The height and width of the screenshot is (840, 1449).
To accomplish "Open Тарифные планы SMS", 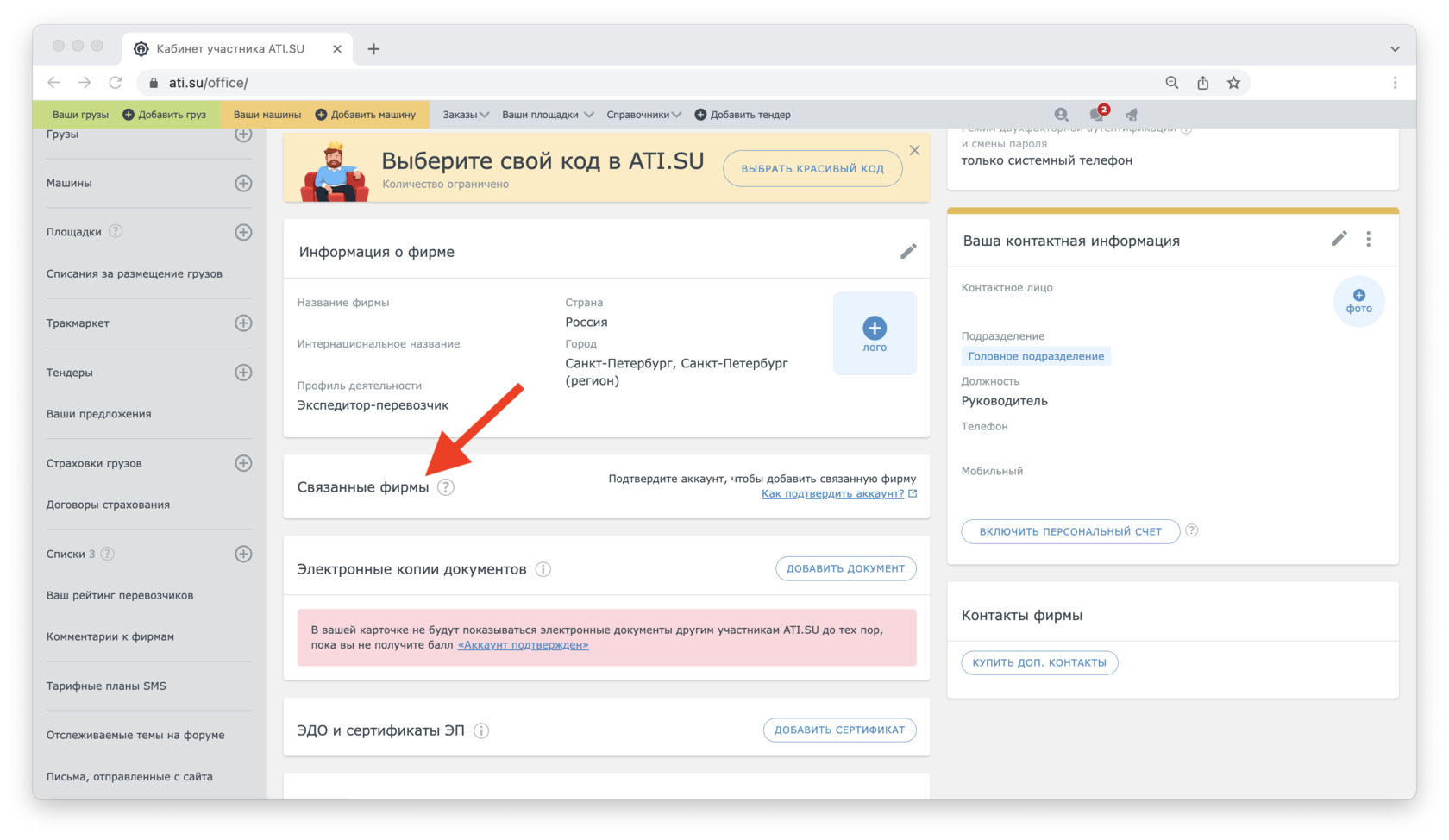I will tap(106, 686).
